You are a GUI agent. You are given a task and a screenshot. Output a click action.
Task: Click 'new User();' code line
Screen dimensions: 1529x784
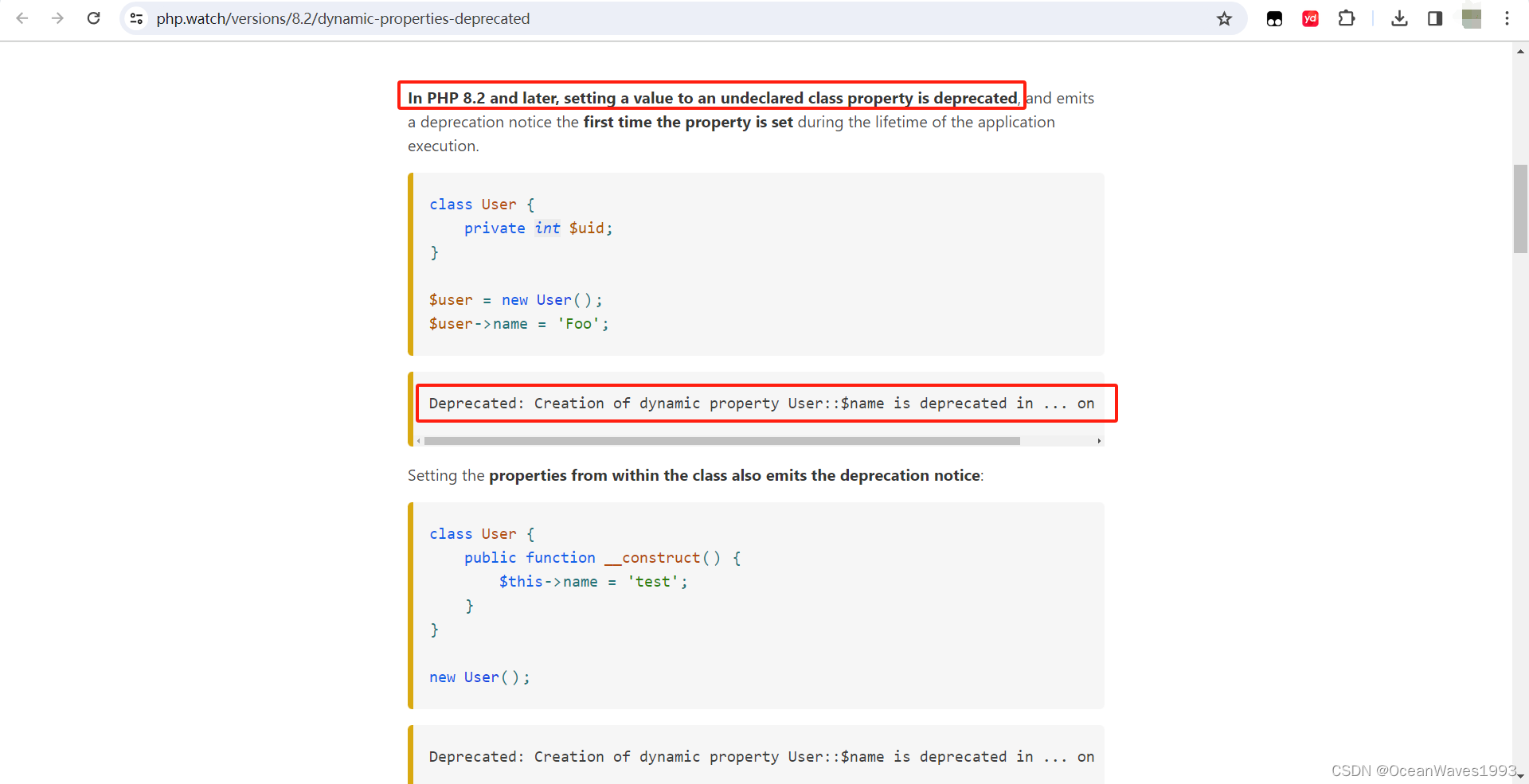(x=479, y=677)
